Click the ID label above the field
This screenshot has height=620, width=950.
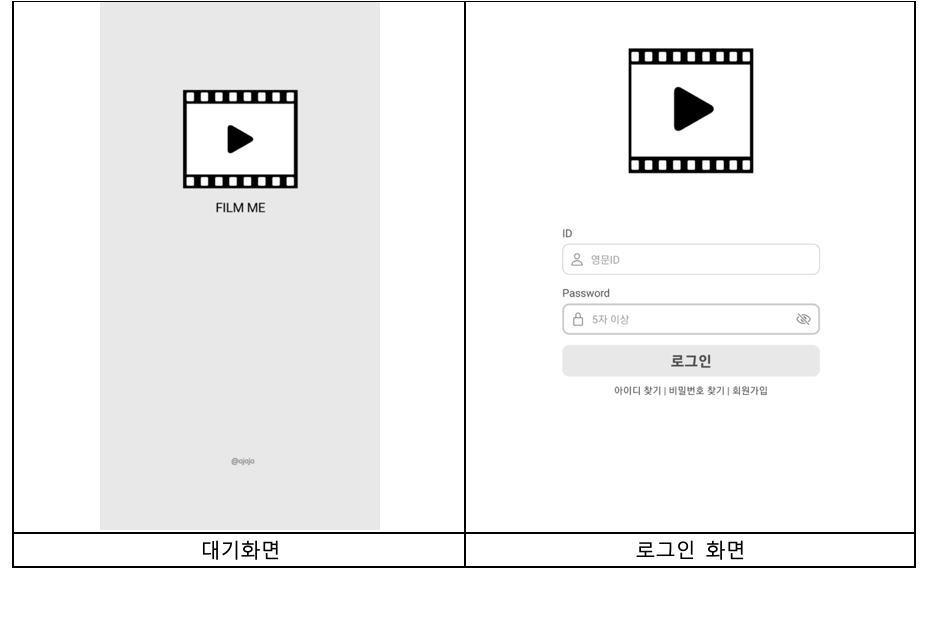coord(567,233)
